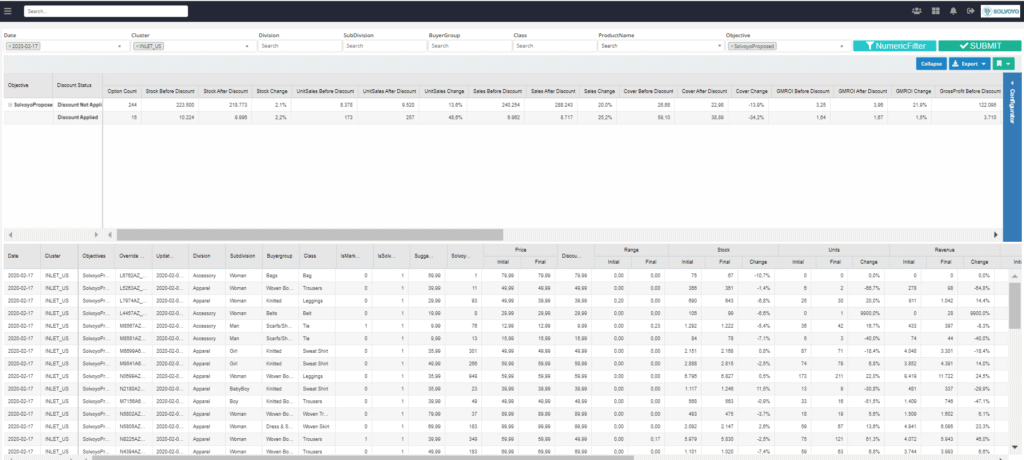Open the notifications bell
This screenshot has height=460, width=1024.
(x=953, y=11)
